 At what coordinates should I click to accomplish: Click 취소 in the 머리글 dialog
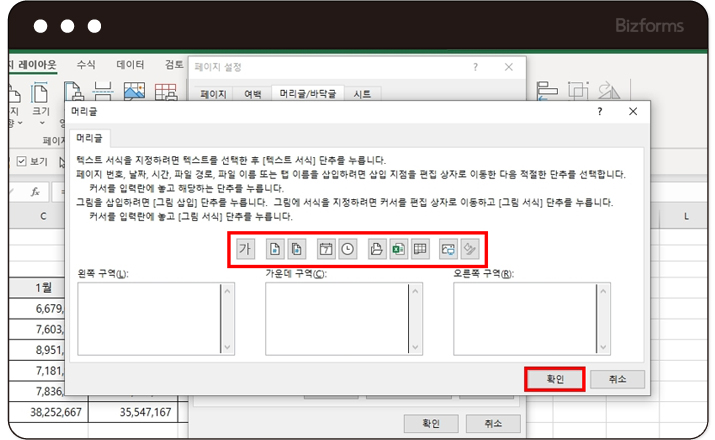pos(617,379)
